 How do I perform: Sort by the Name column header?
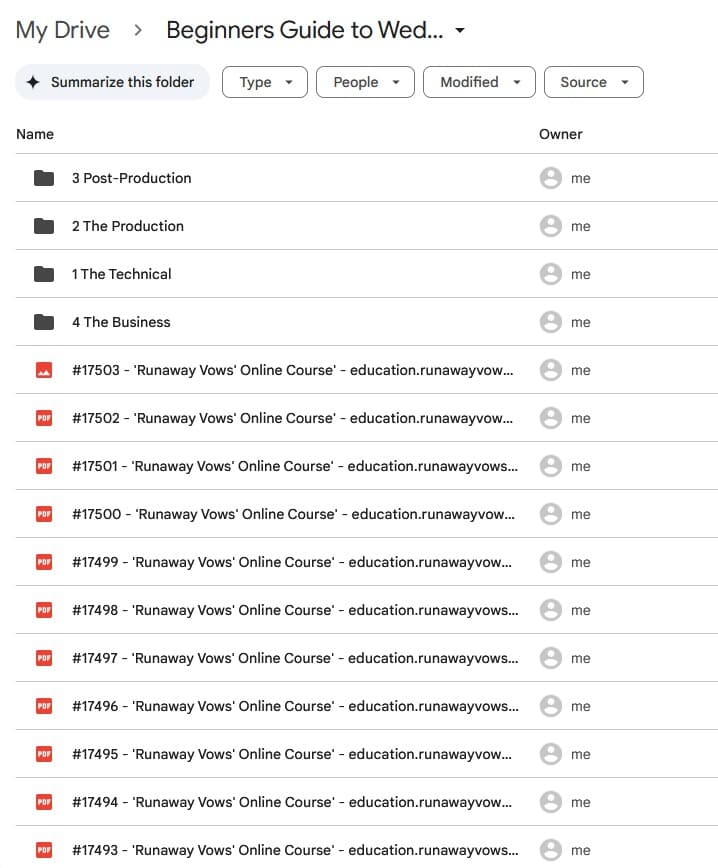35,134
